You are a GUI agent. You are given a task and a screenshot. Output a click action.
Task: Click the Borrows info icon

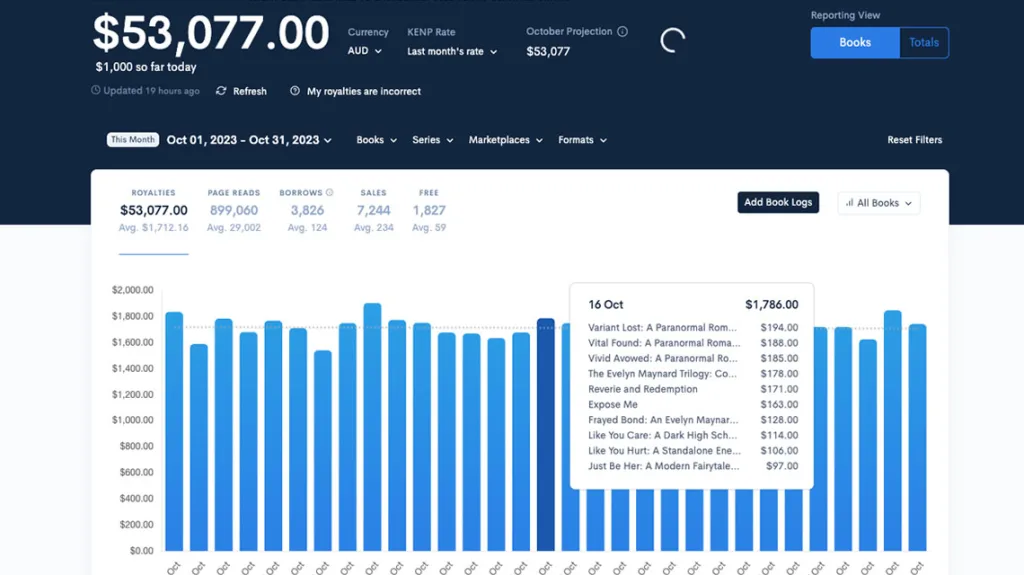click(x=329, y=193)
